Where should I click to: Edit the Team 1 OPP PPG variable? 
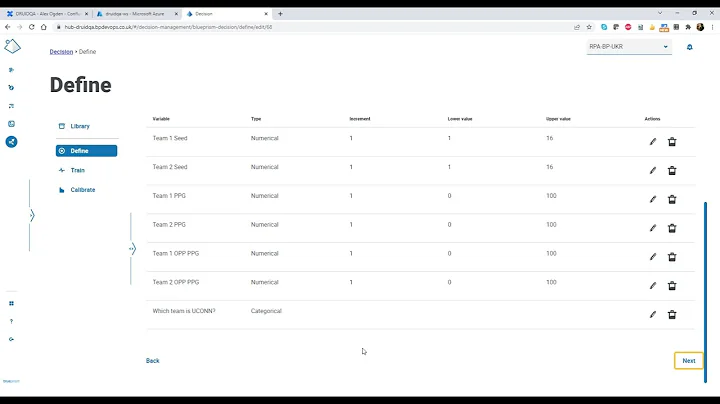click(652, 257)
